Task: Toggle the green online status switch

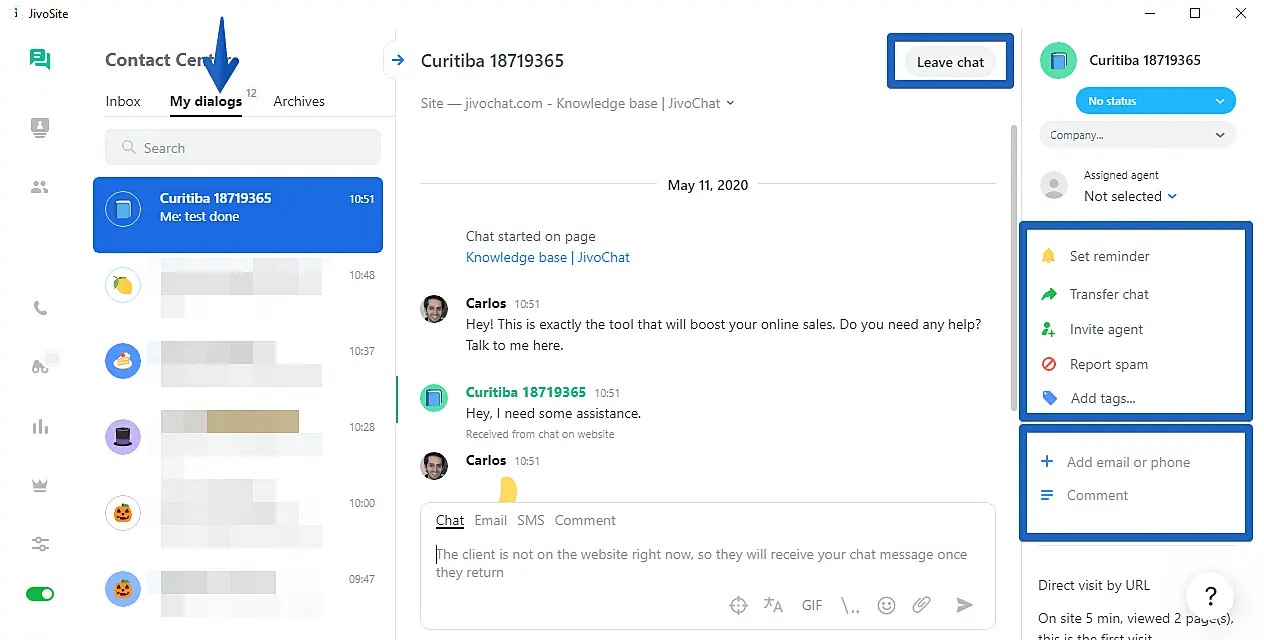Action: (40, 594)
